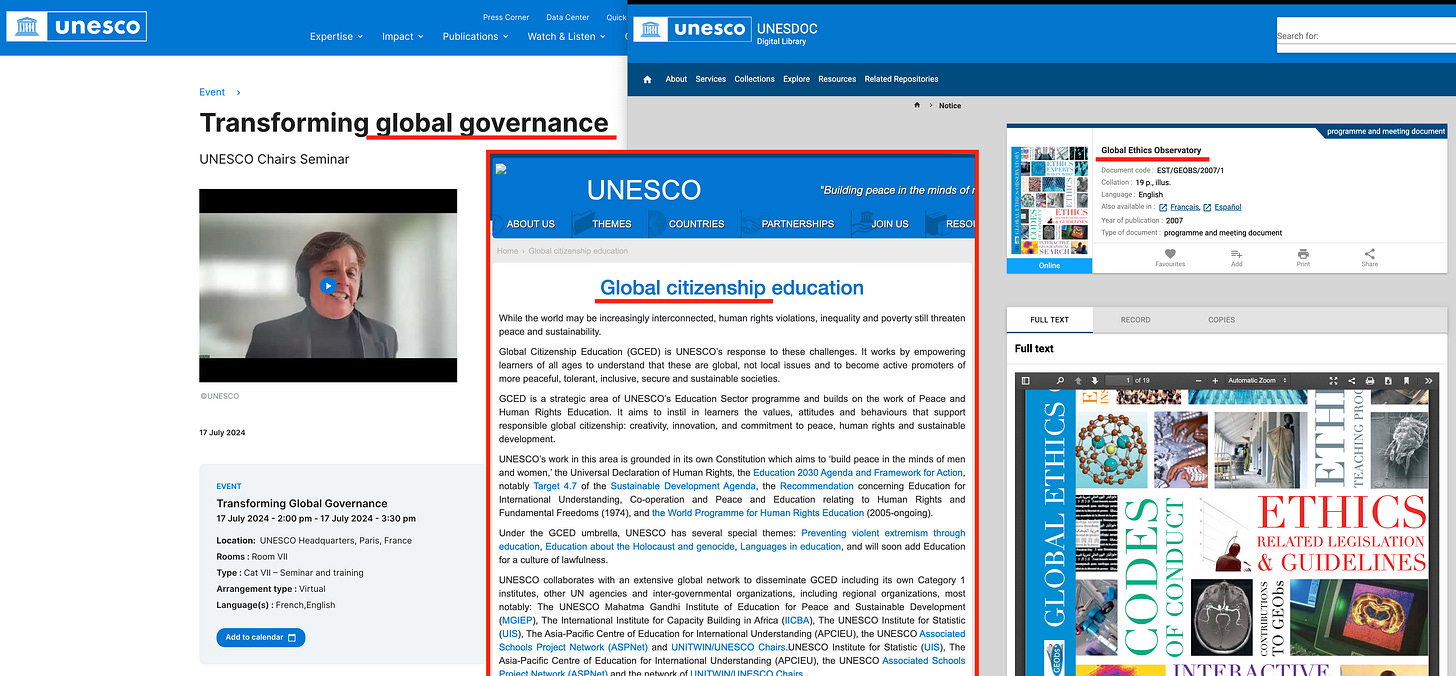Open the find magnifier in PDF toolbar
This screenshot has width=1456, height=676.
click(x=1058, y=381)
